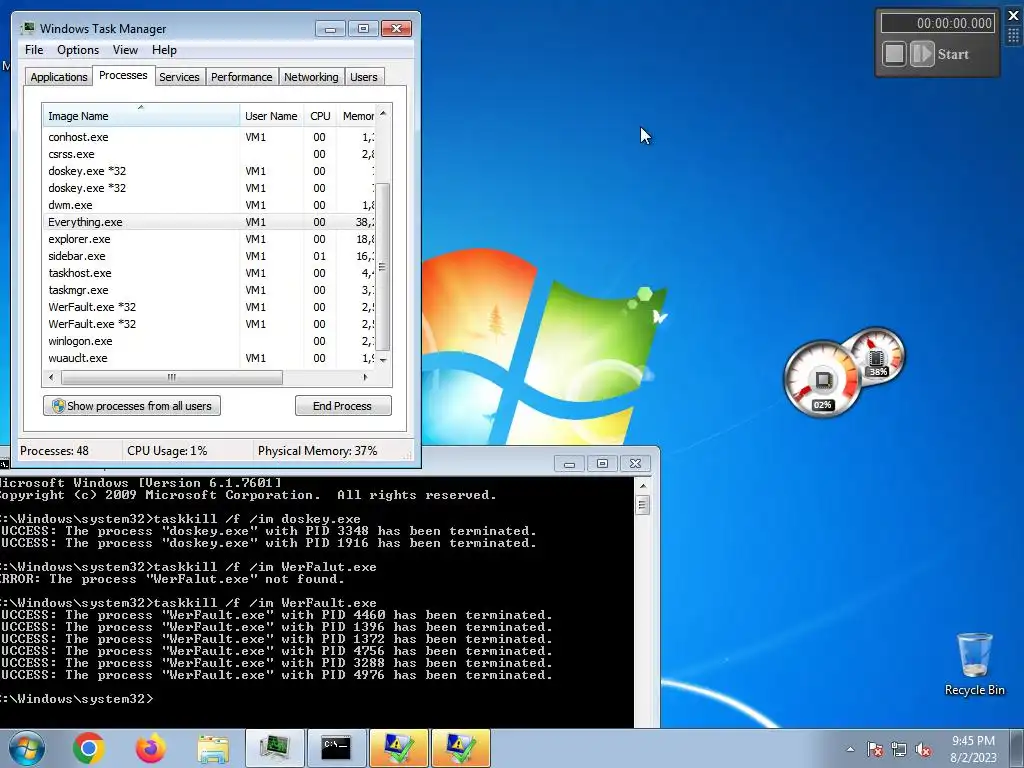Open the Options menu in Task Manager

[78, 50]
